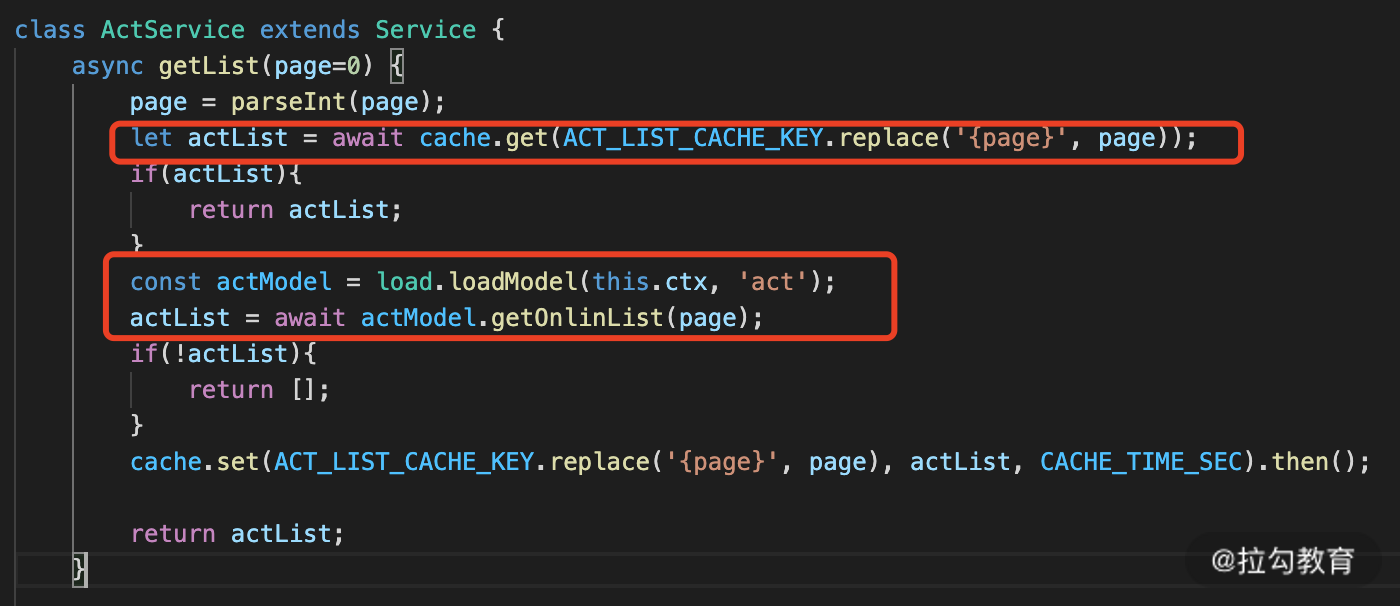1400x606 pixels.
Task: Click the final unindented 'return actList;' line
Action: tap(237, 534)
